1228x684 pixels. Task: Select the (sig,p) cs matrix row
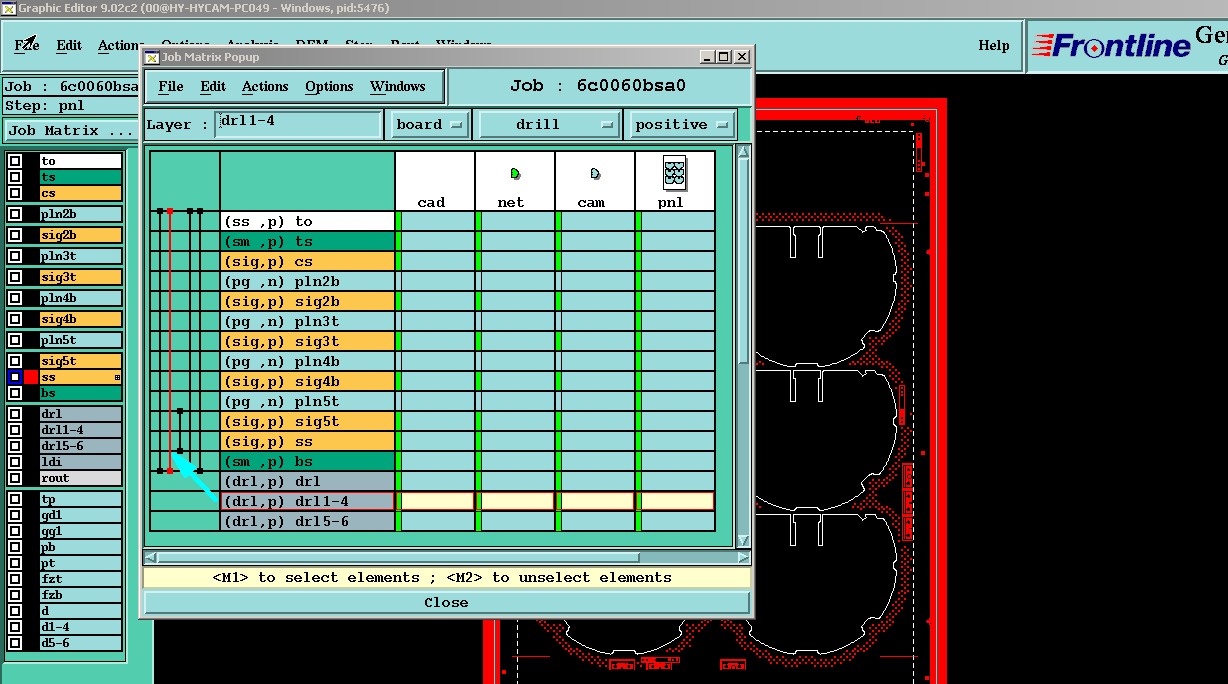(308, 262)
